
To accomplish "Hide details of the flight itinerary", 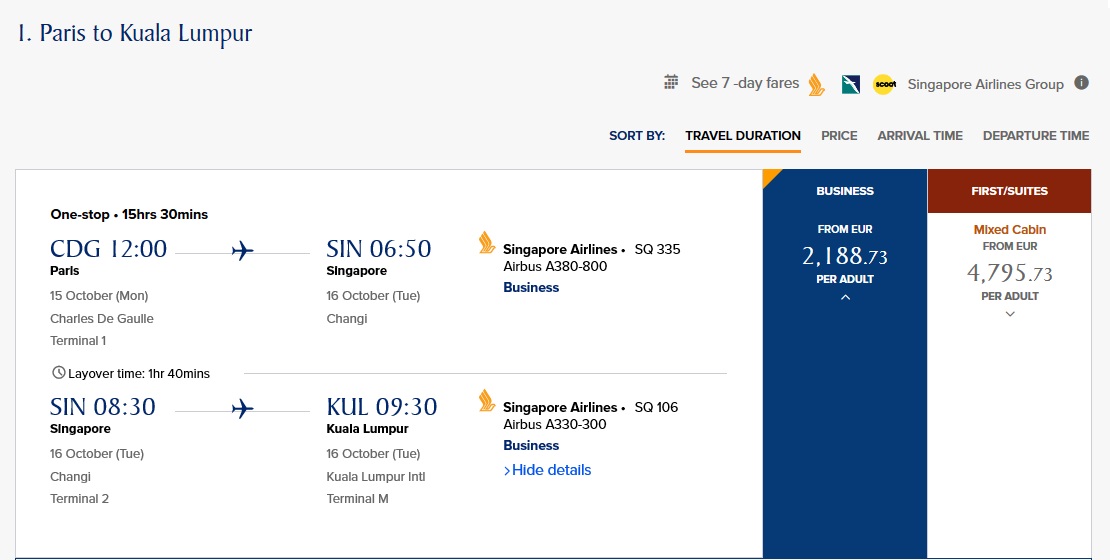I will tap(548, 470).
